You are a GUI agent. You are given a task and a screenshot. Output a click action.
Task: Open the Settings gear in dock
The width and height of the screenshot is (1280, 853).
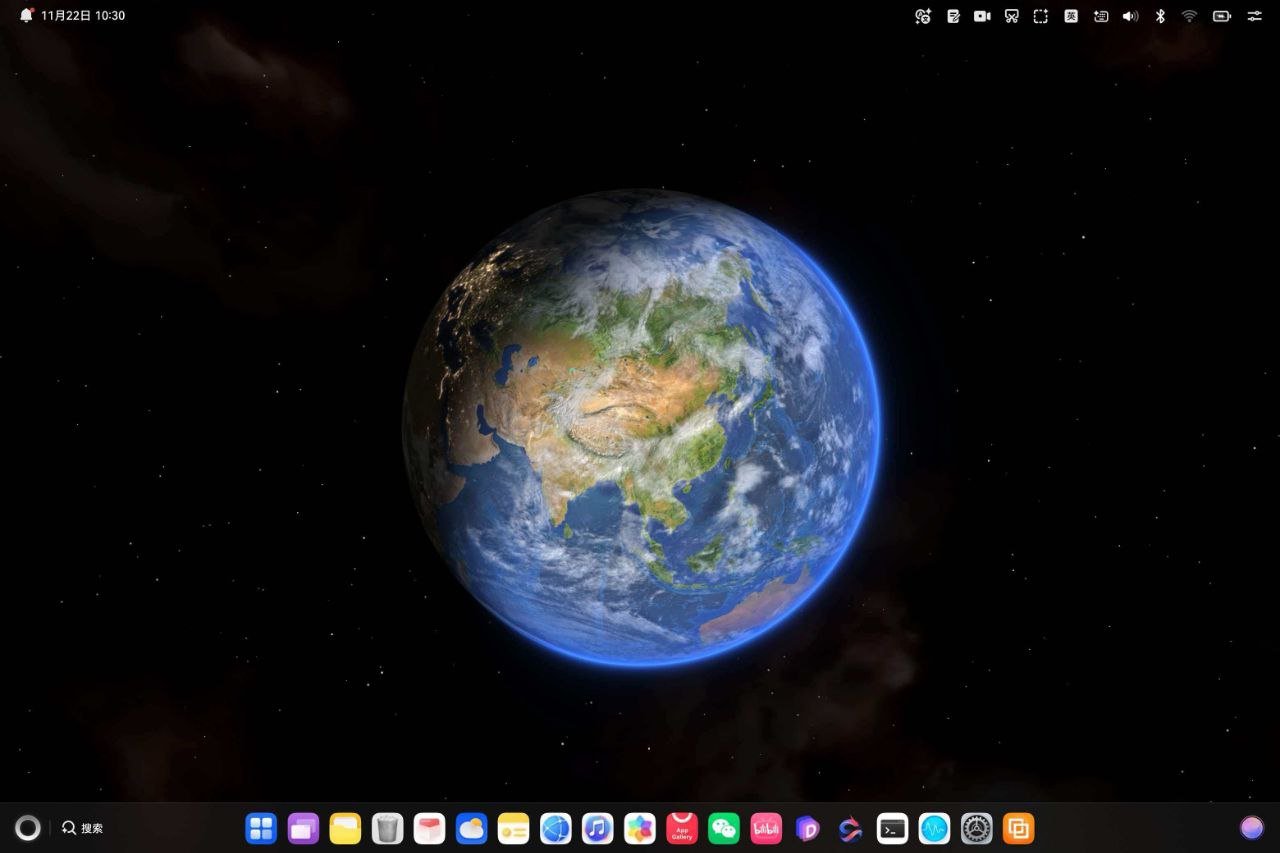coord(976,828)
